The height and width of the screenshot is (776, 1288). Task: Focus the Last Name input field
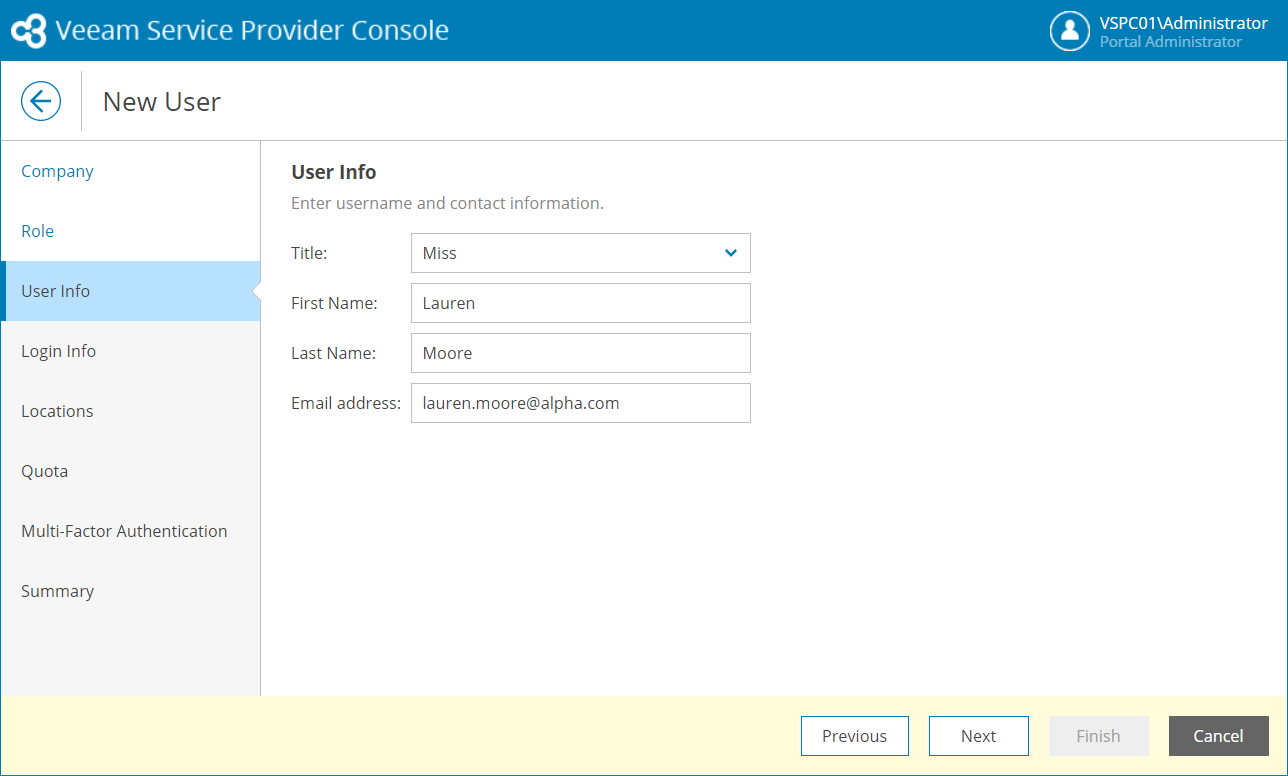[581, 353]
